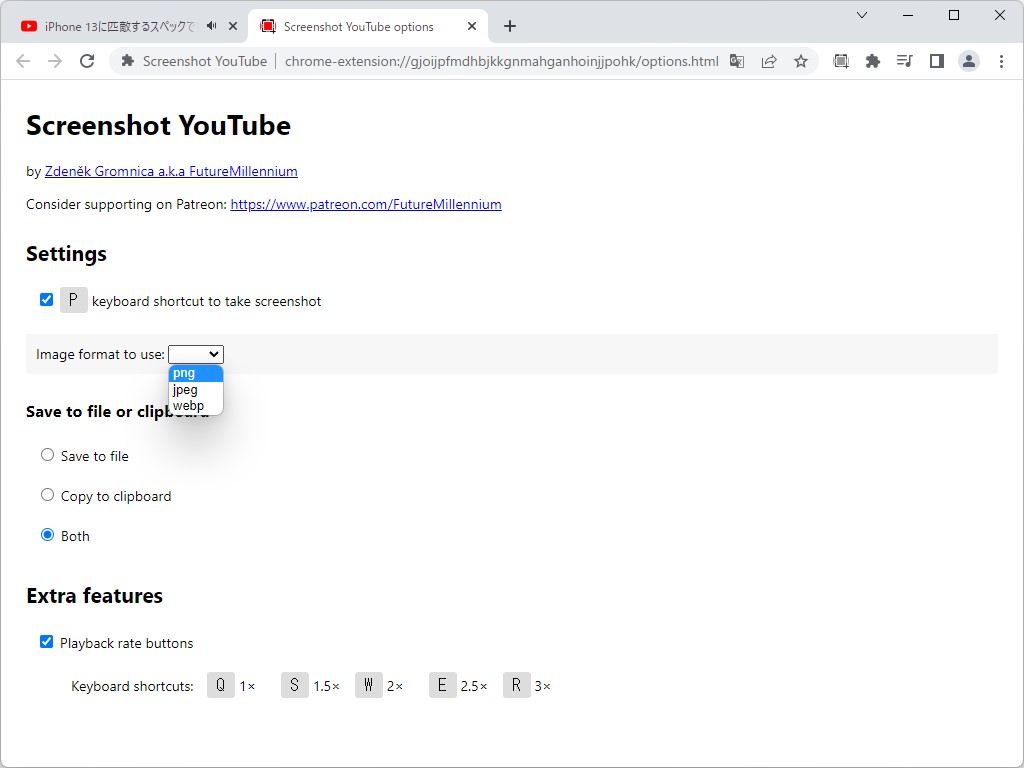The height and width of the screenshot is (768, 1024).
Task: Click the 'Playback rate buttons' label text
Action: click(x=127, y=643)
